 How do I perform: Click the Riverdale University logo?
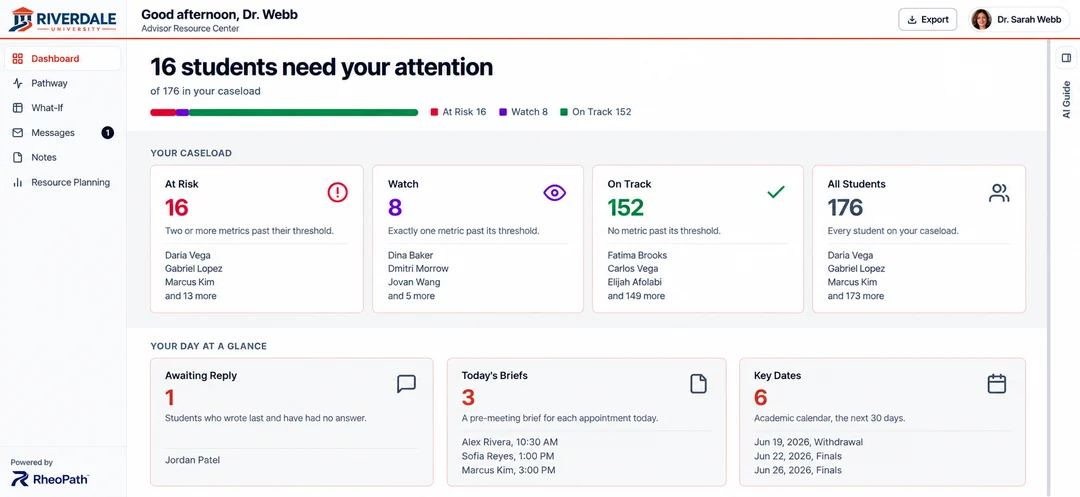click(63, 19)
